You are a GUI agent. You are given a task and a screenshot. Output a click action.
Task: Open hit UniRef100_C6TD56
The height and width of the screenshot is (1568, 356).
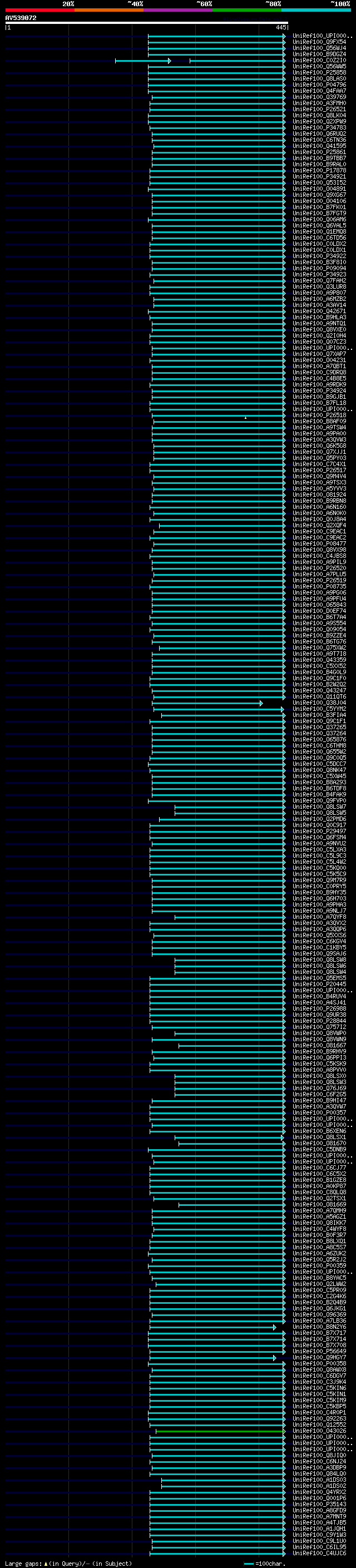pyautogui.click(x=319, y=238)
